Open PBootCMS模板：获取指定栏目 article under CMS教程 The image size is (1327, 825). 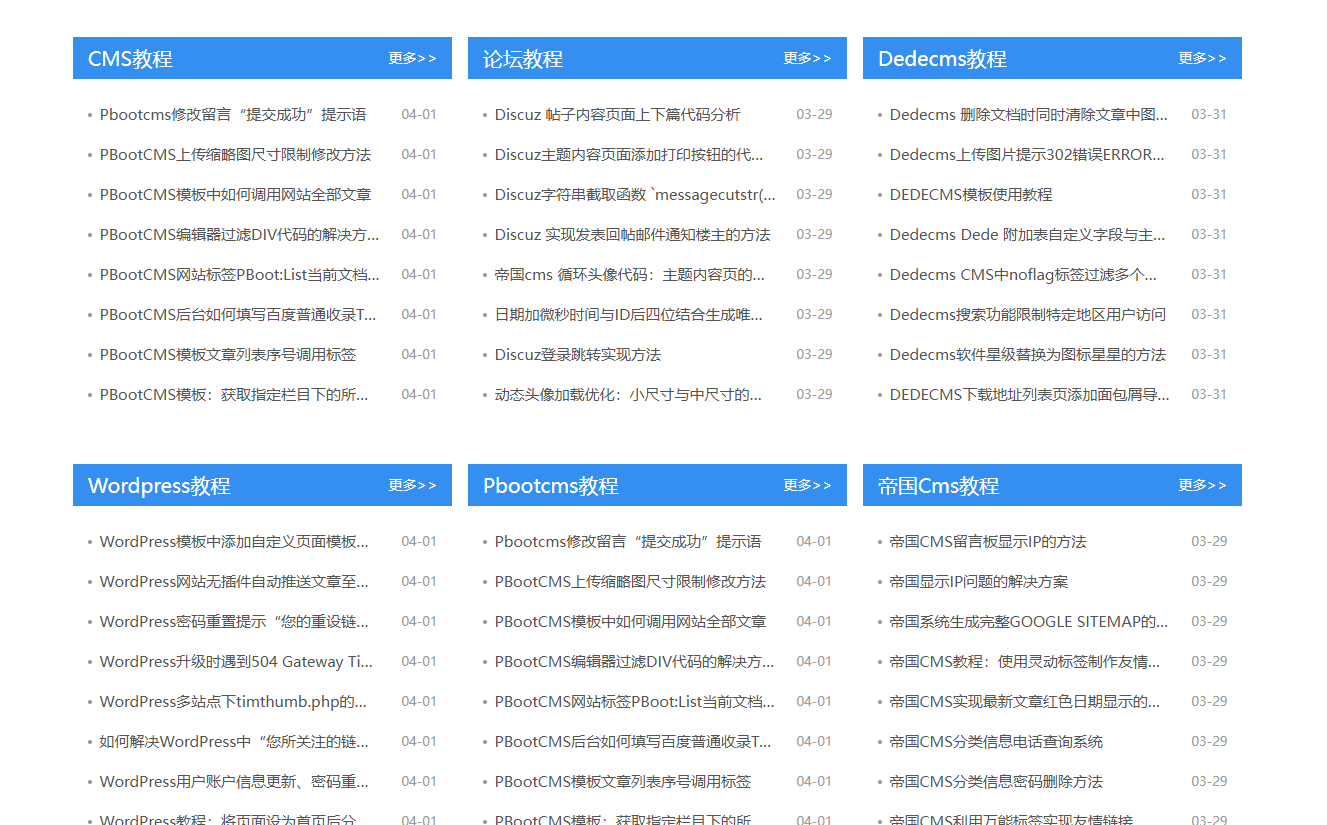tap(234, 395)
